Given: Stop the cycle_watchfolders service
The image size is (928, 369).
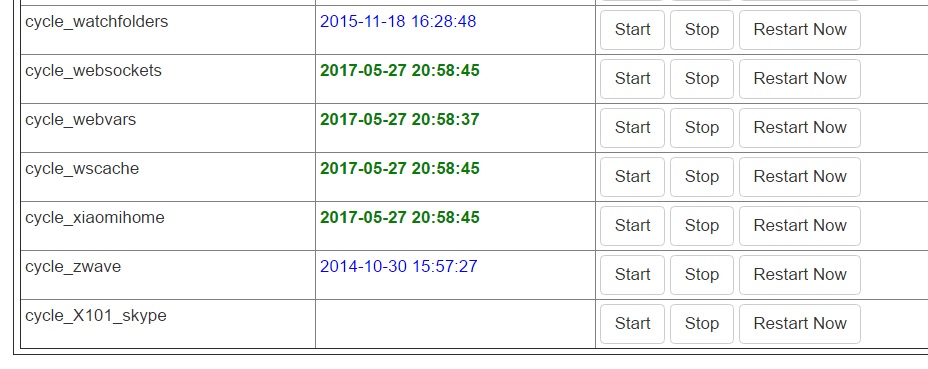Looking at the screenshot, I should click(701, 30).
